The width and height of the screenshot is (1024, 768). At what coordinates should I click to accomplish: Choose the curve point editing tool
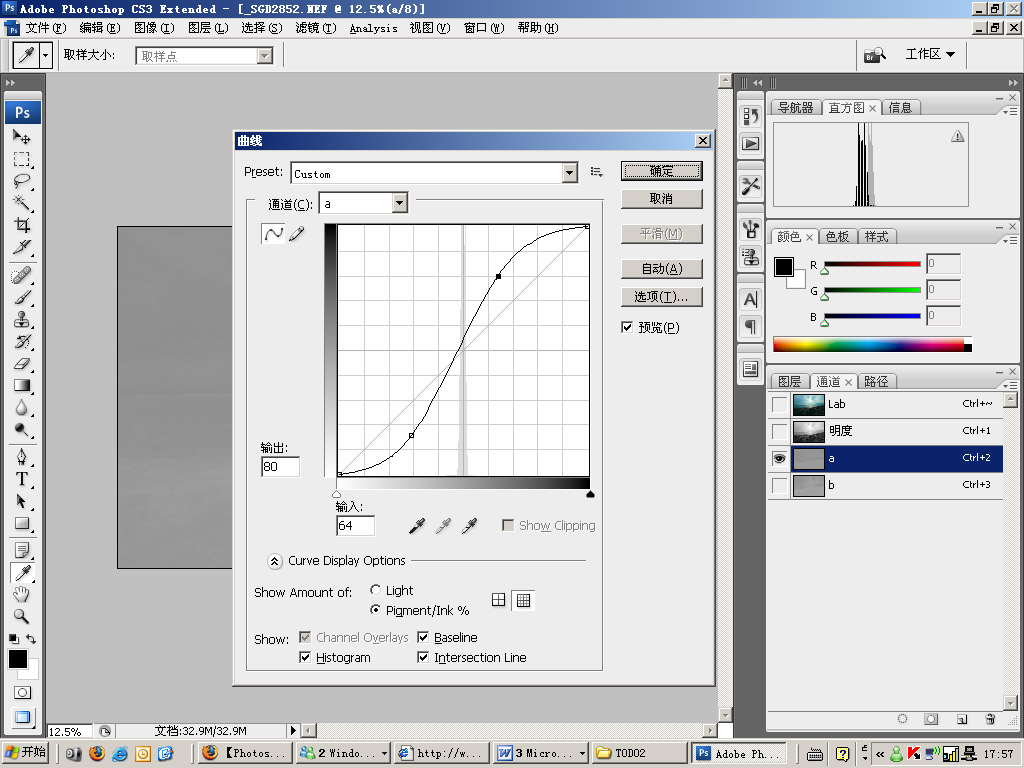(273, 233)
